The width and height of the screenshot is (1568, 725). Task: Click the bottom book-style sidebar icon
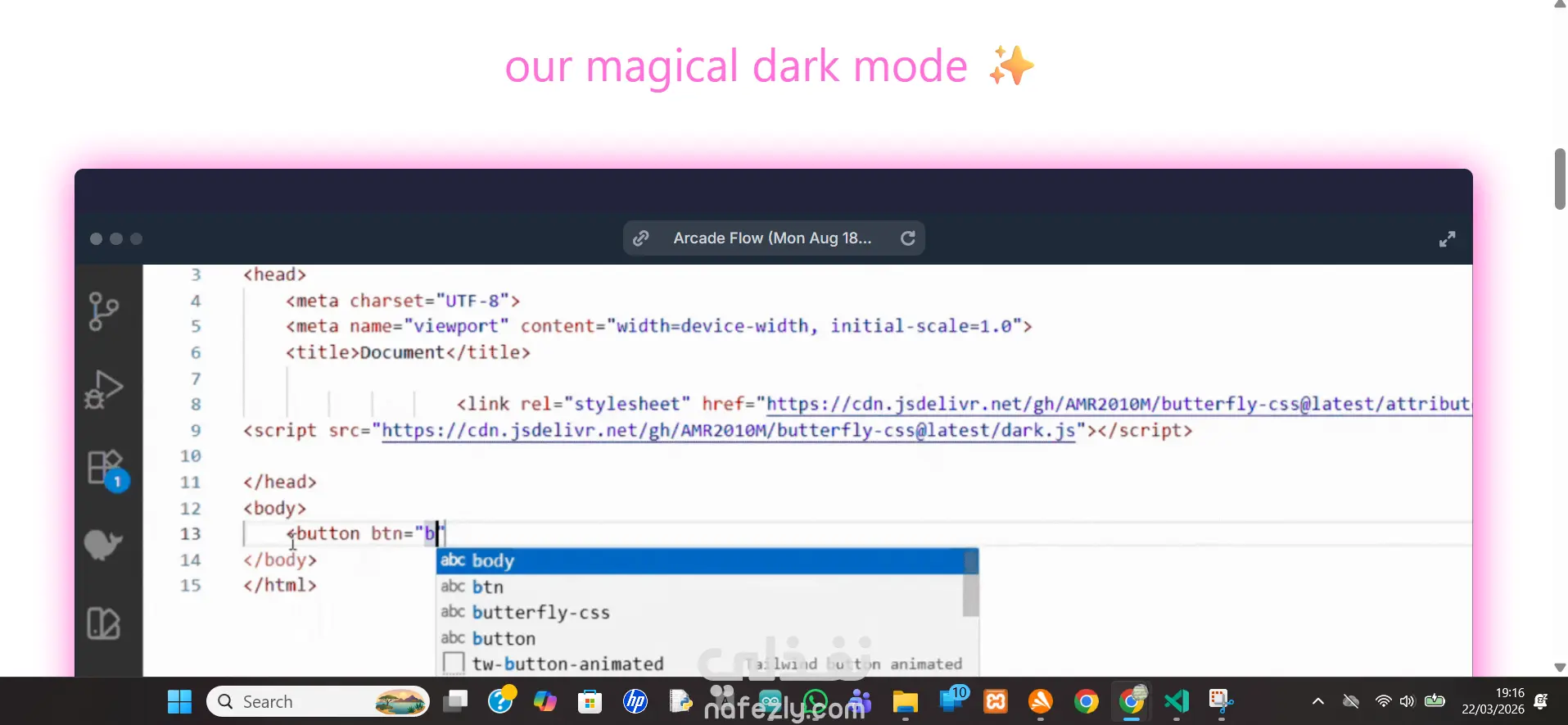[x=103, y=623]
